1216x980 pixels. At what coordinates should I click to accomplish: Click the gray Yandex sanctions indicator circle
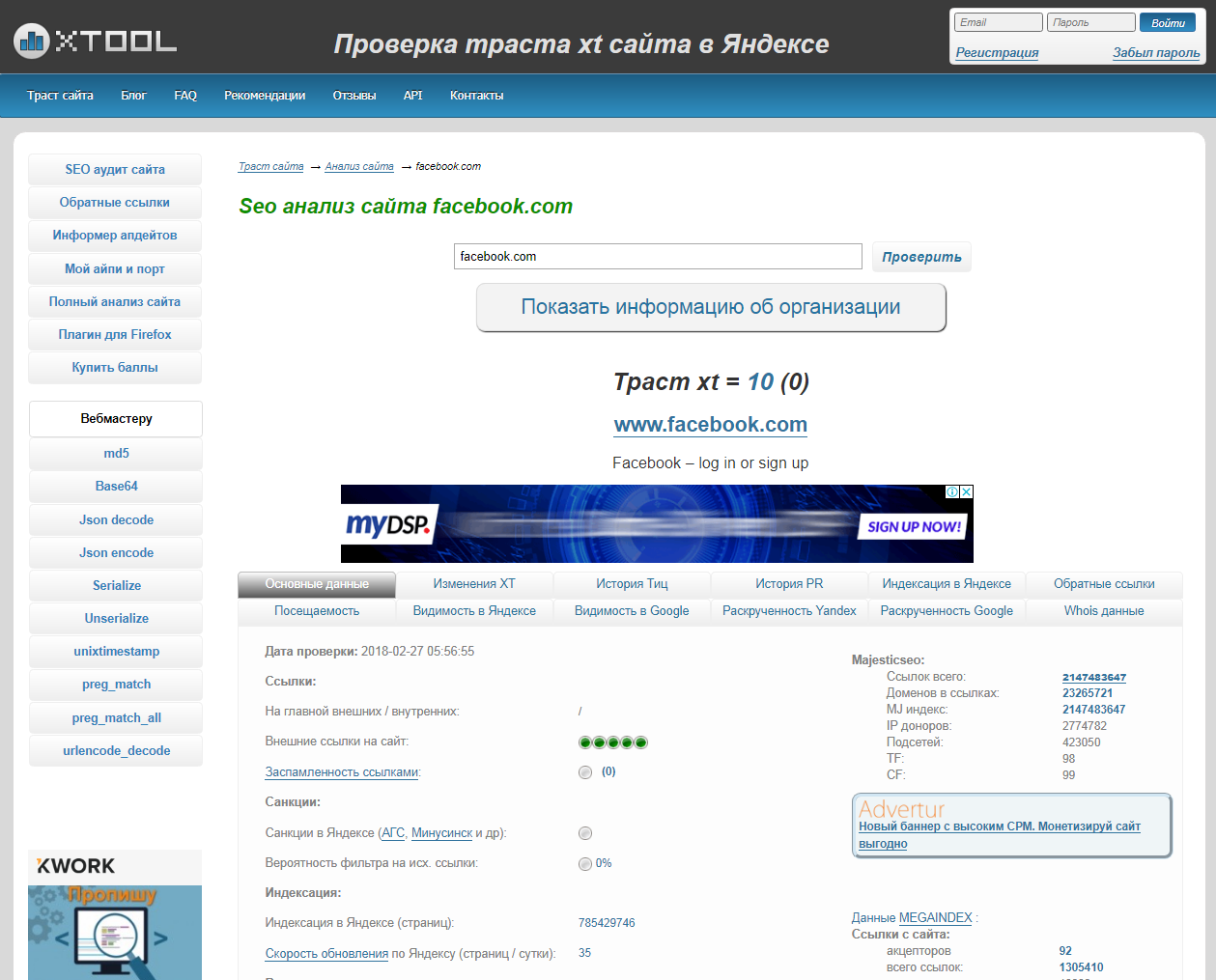[585, 833]
